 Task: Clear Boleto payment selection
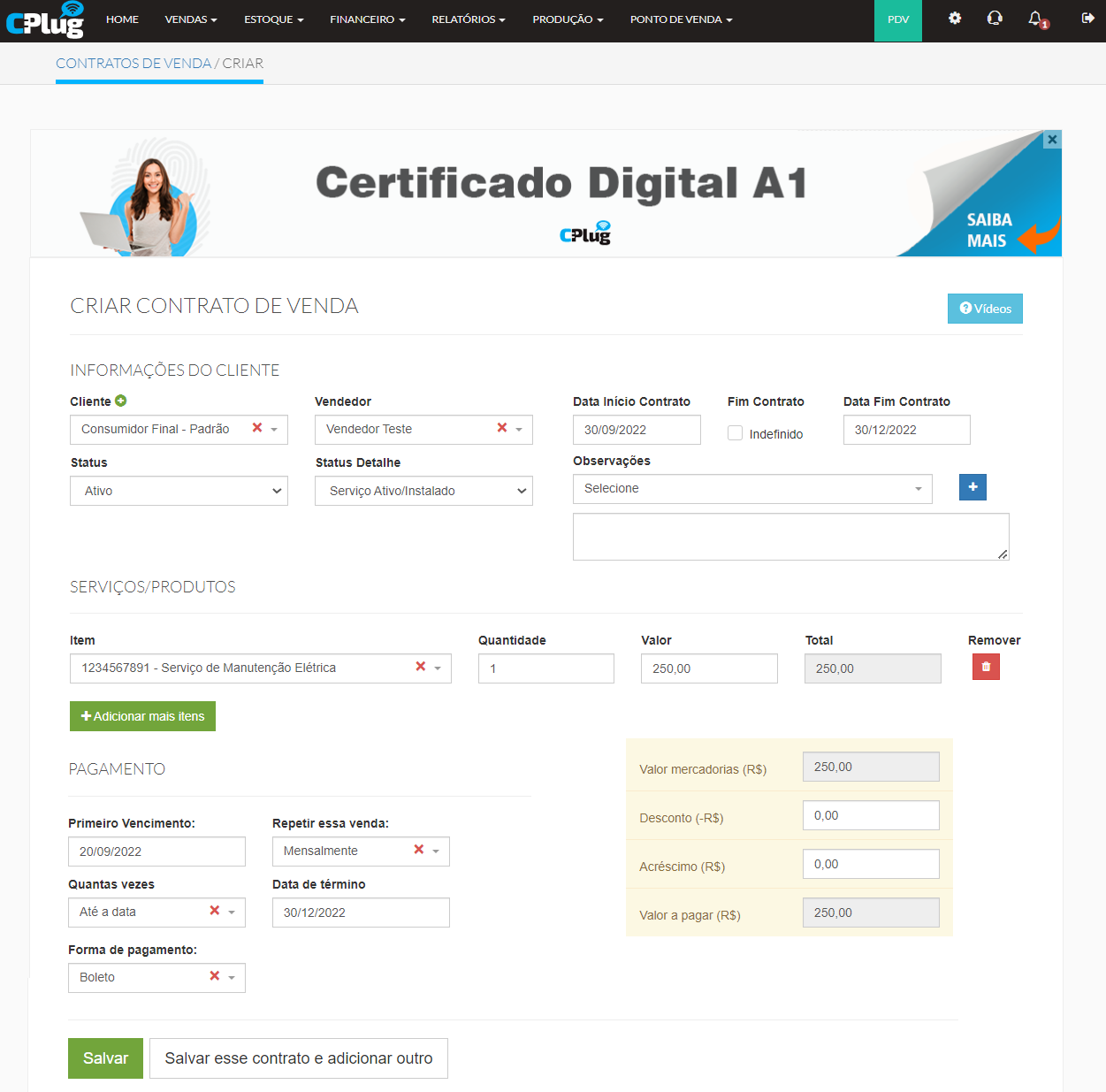(x=215, y=976)
